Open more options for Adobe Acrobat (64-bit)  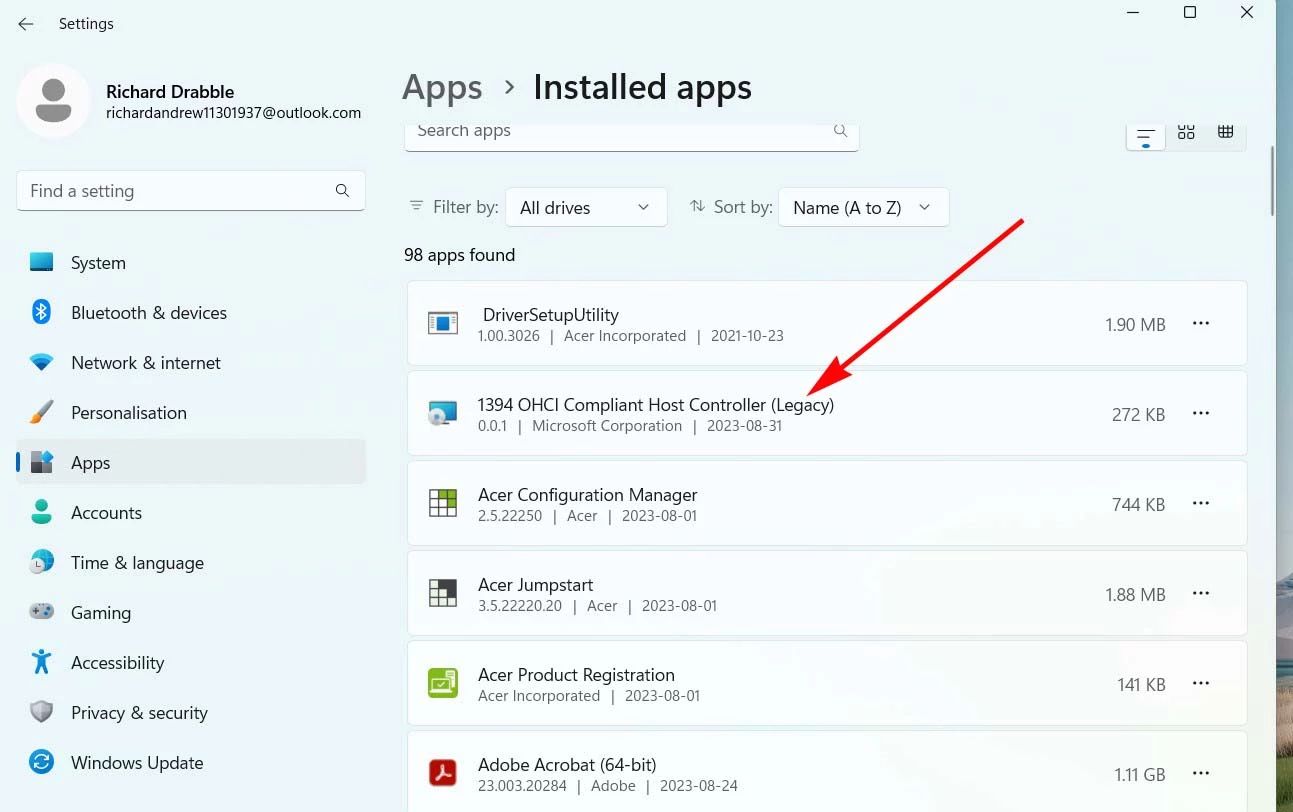pyautogui.click(x=1201, y=773)
